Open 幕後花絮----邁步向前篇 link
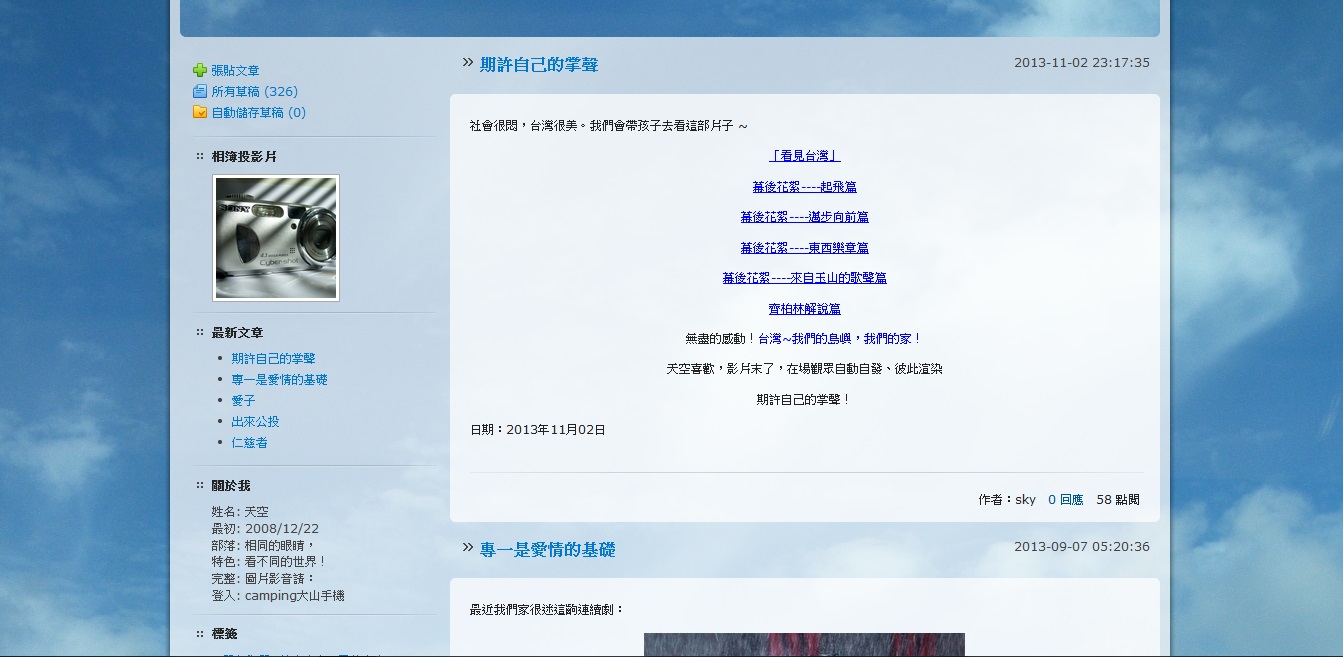The image size is (1343, 657). tap(804, 217)
